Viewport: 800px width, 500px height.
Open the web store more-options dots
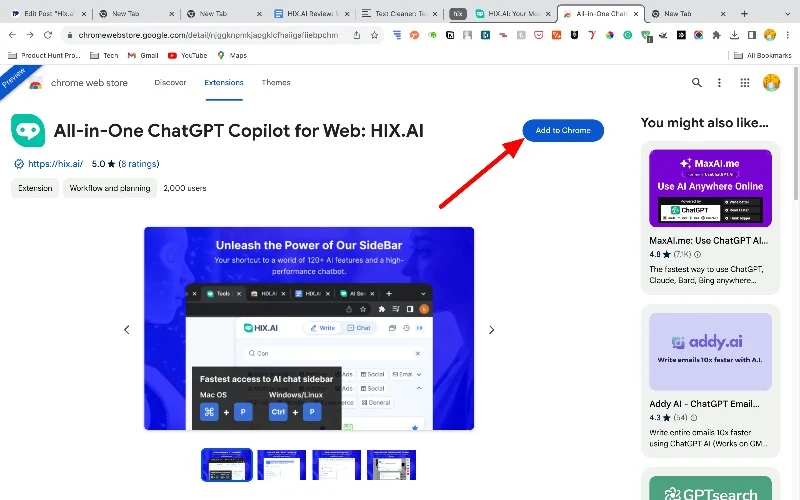(x=719, y=82)
